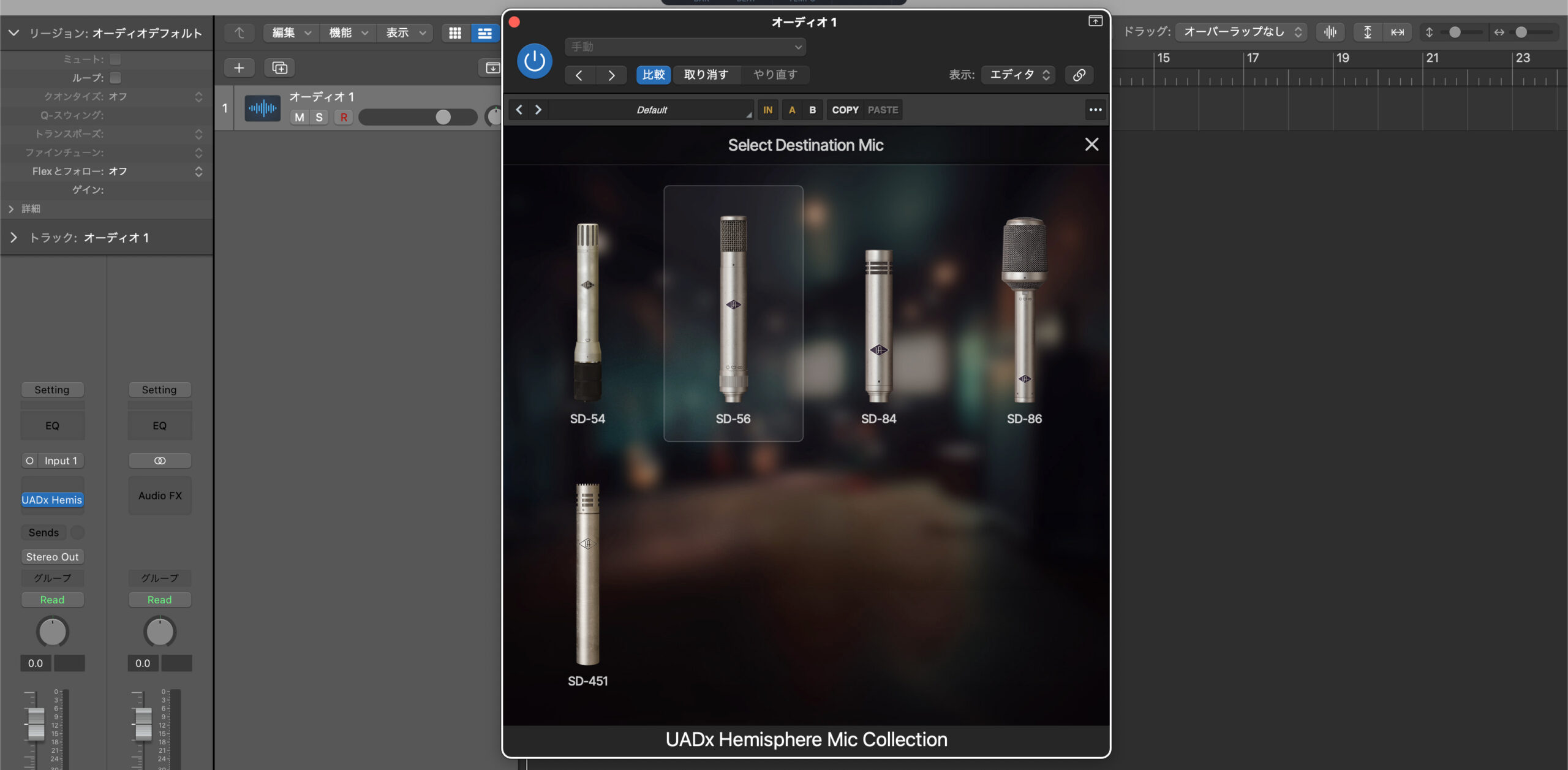This screenshot has height=770, width=1568.
Task: Record-enable track オーディオ 1
Action: click(x=344, y=117)
